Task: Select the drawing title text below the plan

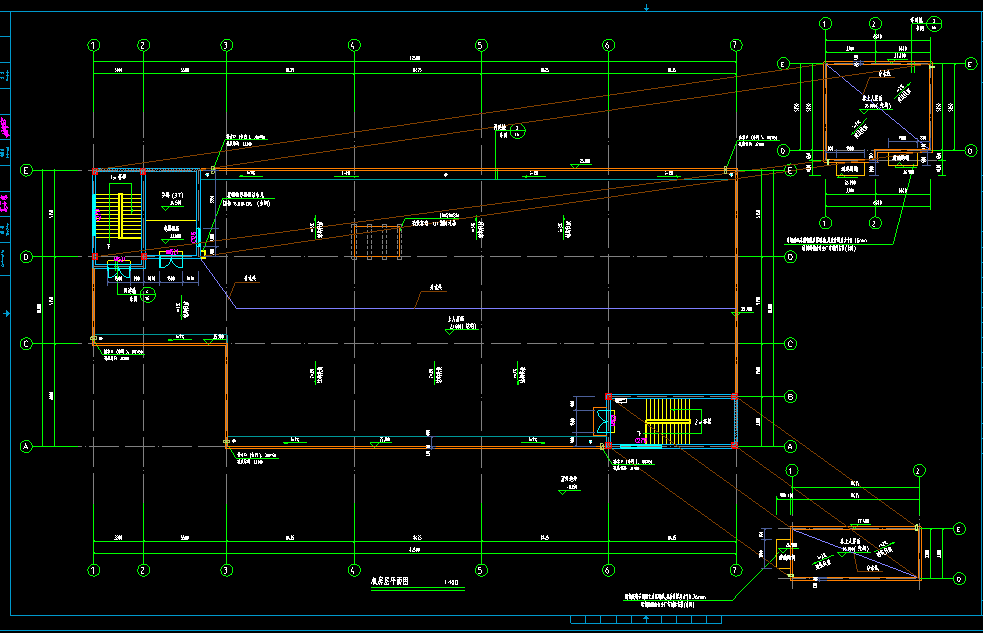Action: click(392, 581)
